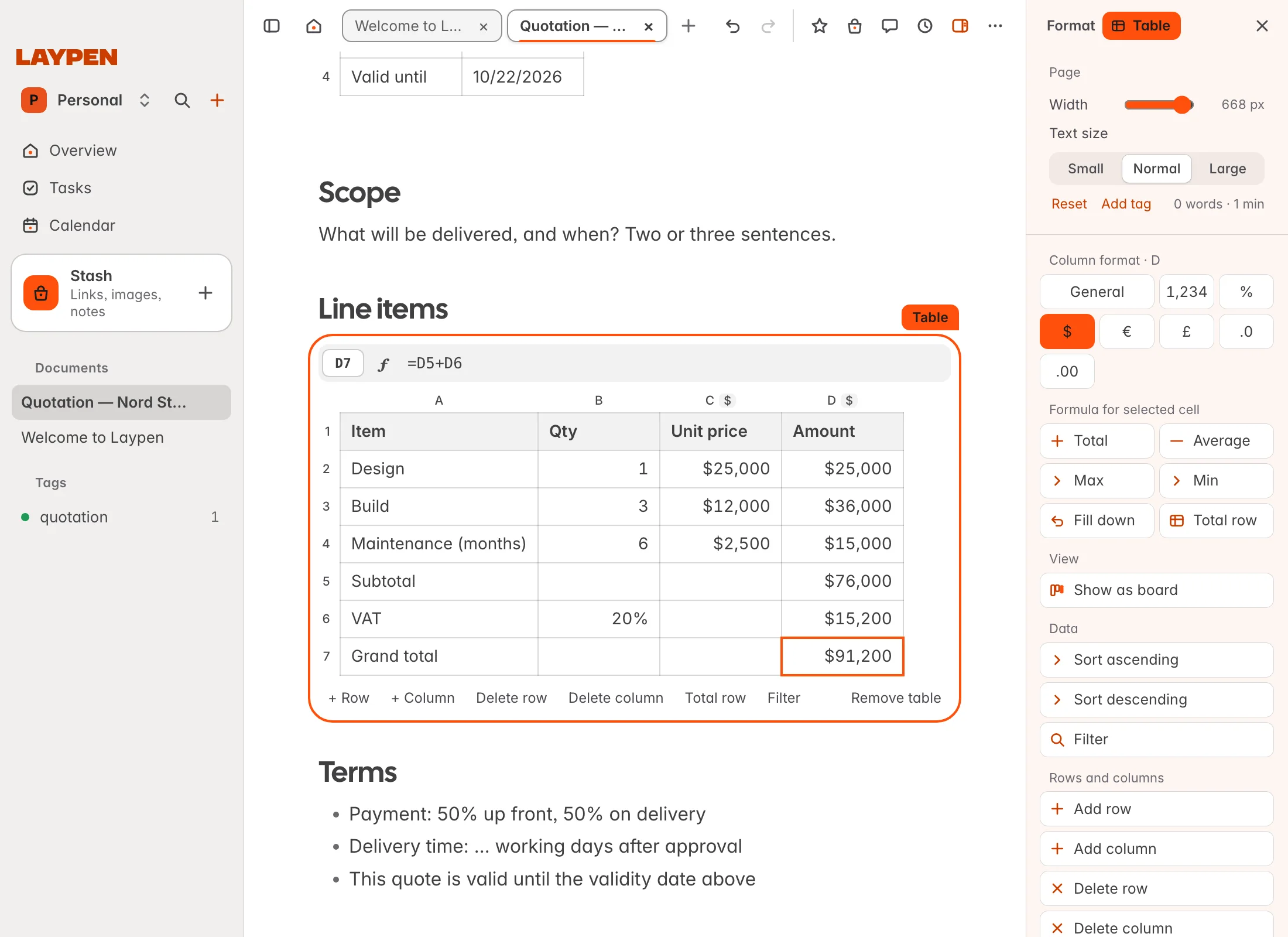This screenshot has height=937, width=1288.
Task: Search the workspace with magnifier icon
Action: click(182, 100)
